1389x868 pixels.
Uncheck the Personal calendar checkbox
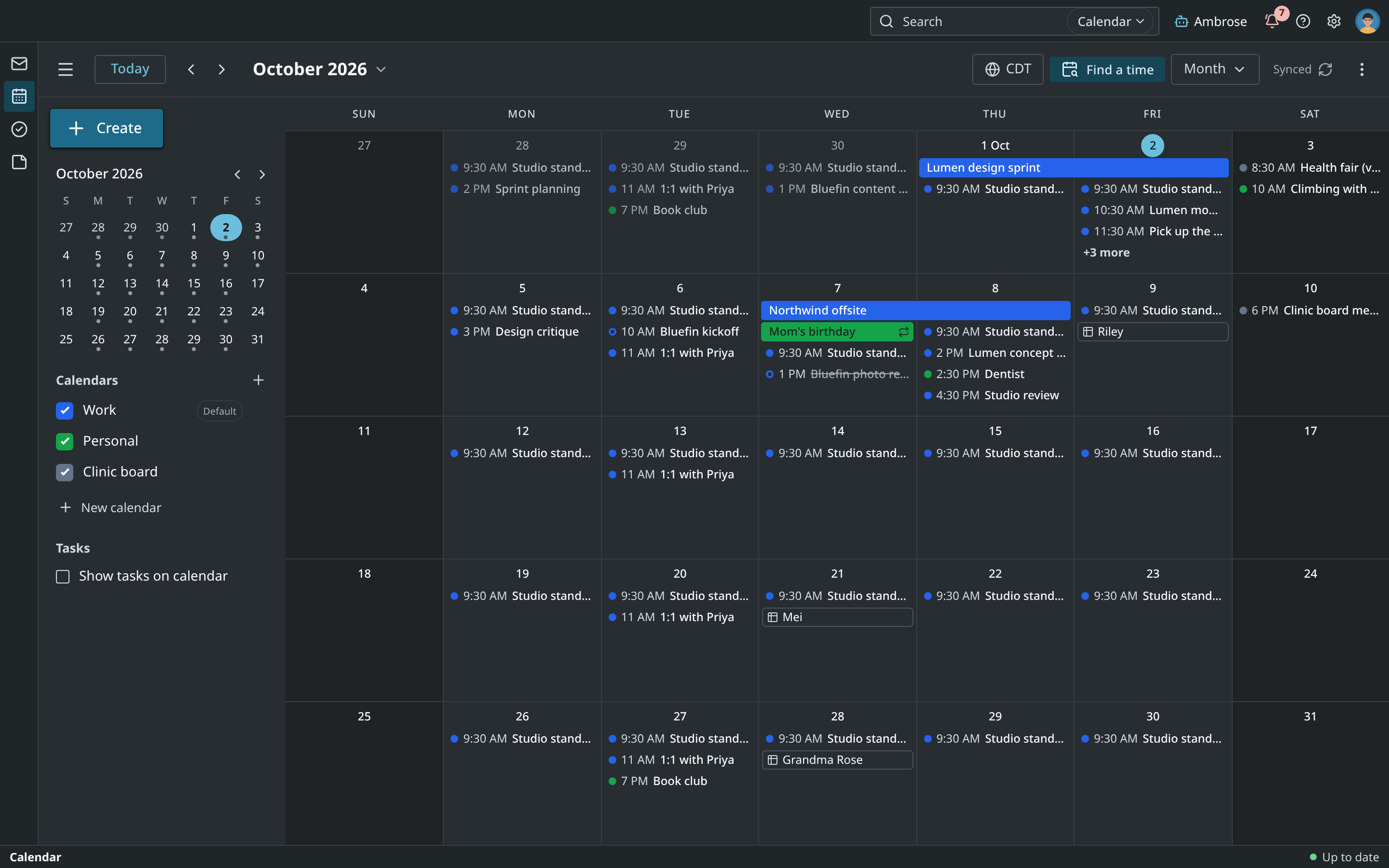64,441
